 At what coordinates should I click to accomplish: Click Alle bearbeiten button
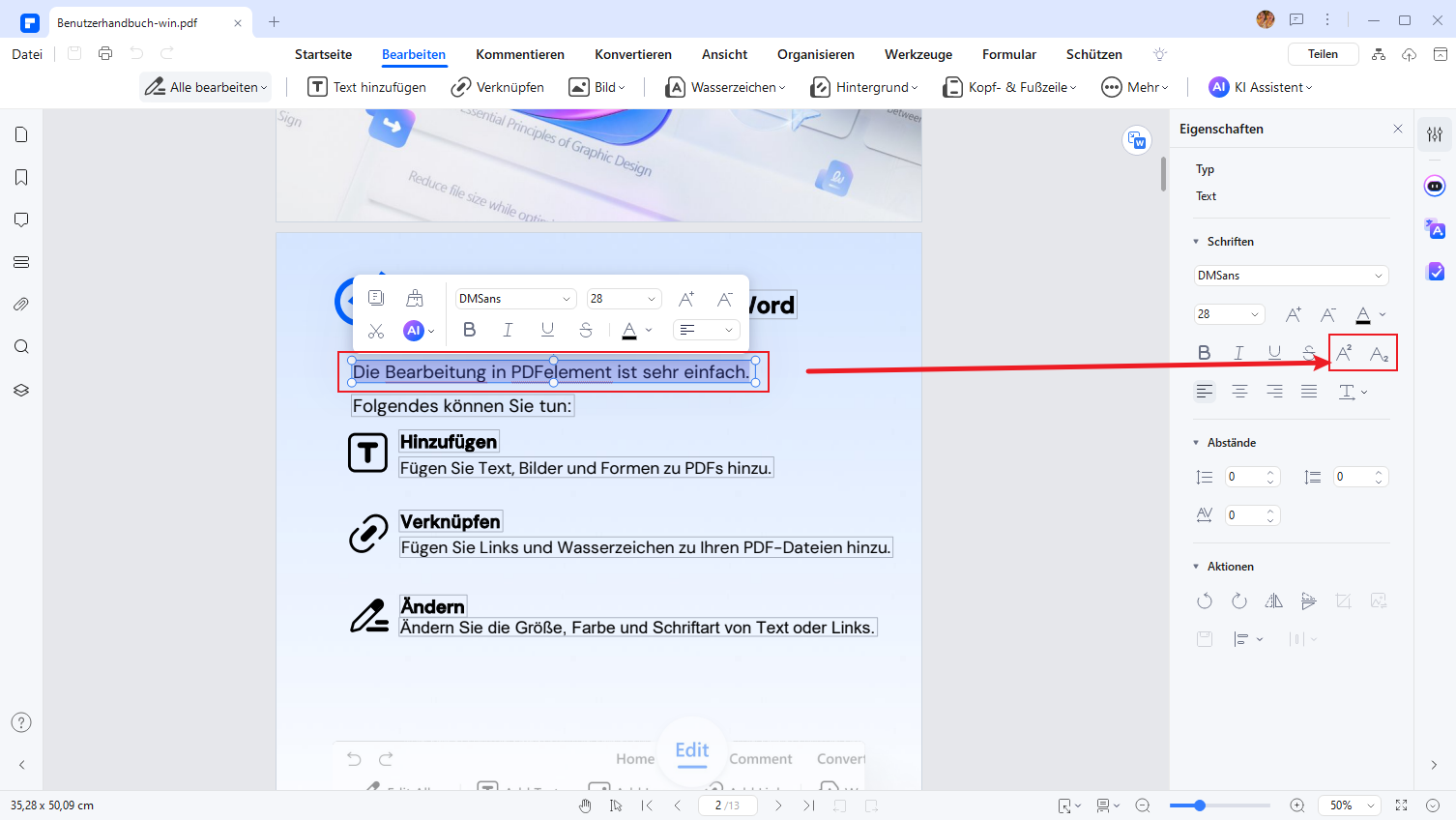(x=206, y=87)
